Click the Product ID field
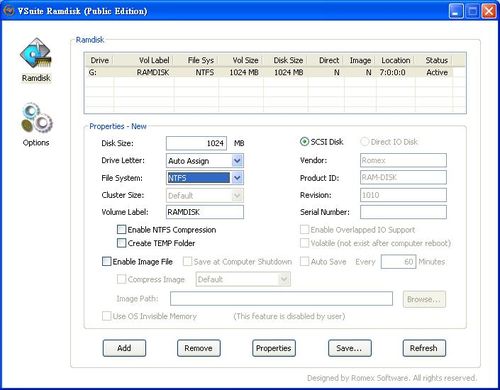The width and height of the screenshot is (500, 390). click(403, 177)
